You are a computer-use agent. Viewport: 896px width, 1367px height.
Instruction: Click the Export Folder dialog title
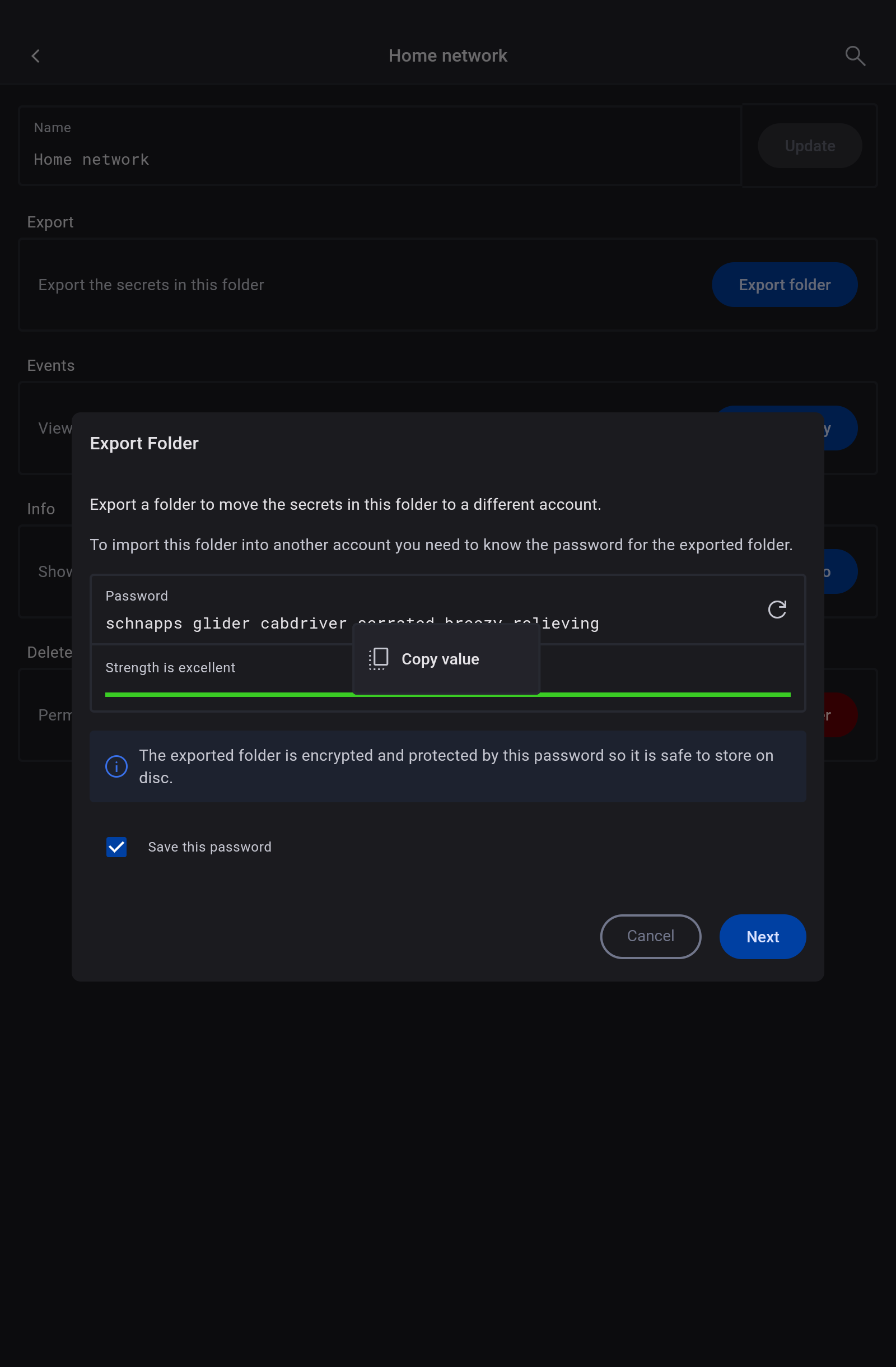(x=144, y=443)
